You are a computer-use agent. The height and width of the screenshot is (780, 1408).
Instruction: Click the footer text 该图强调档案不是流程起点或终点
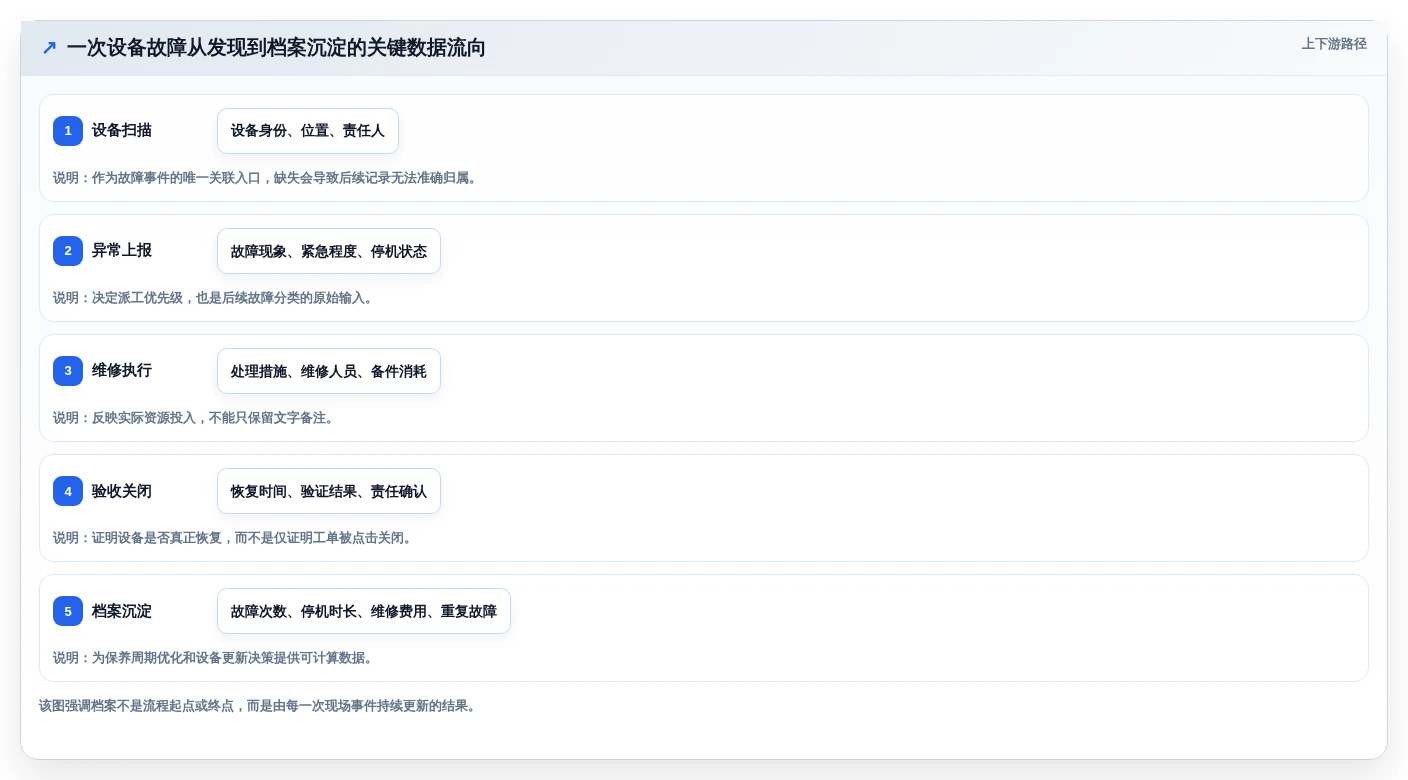[260, 706]
